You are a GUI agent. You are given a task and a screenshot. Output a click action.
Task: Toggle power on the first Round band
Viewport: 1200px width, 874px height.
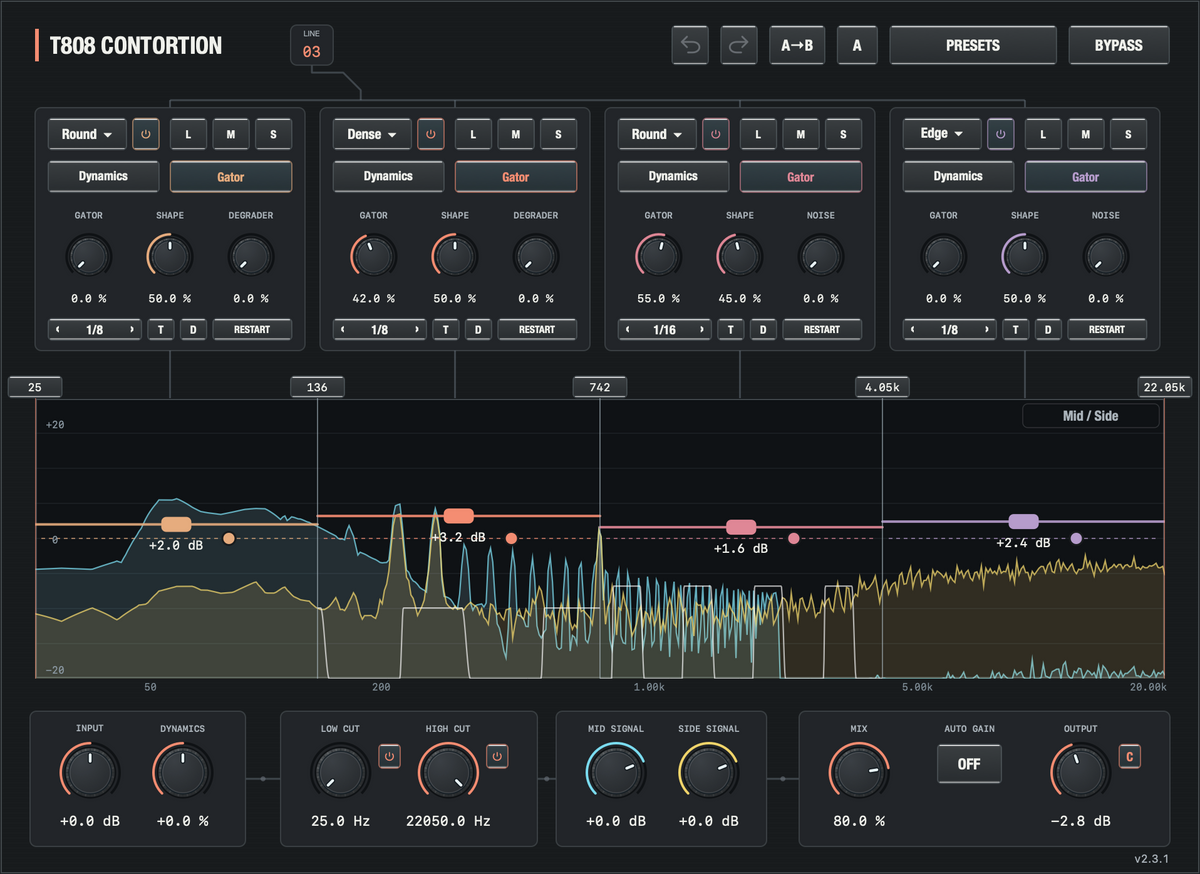[x=146, y=134]
